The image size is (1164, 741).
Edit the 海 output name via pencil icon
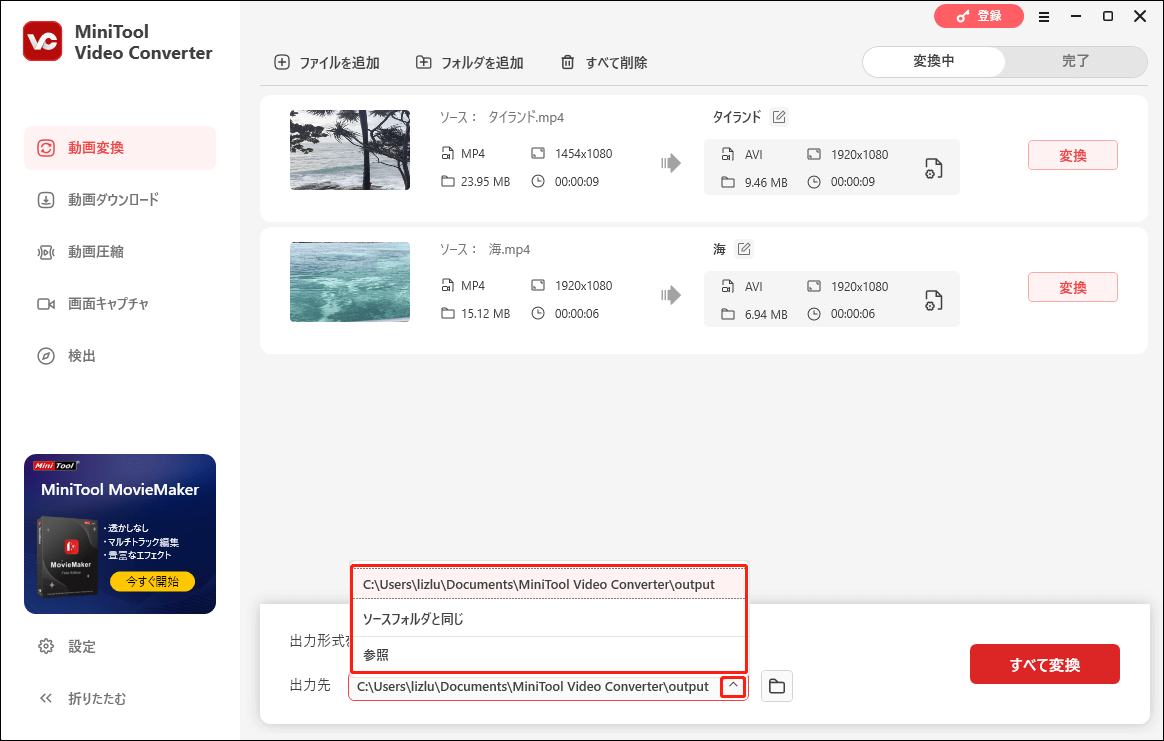744,249
